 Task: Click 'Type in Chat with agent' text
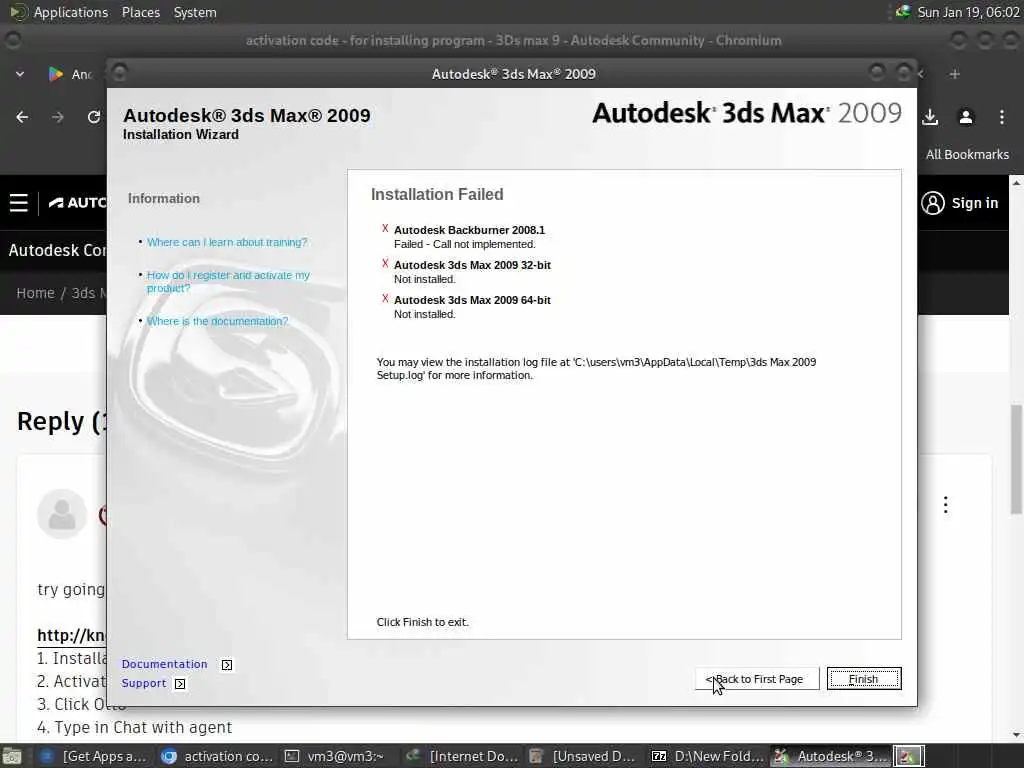[x=143, y=728]
